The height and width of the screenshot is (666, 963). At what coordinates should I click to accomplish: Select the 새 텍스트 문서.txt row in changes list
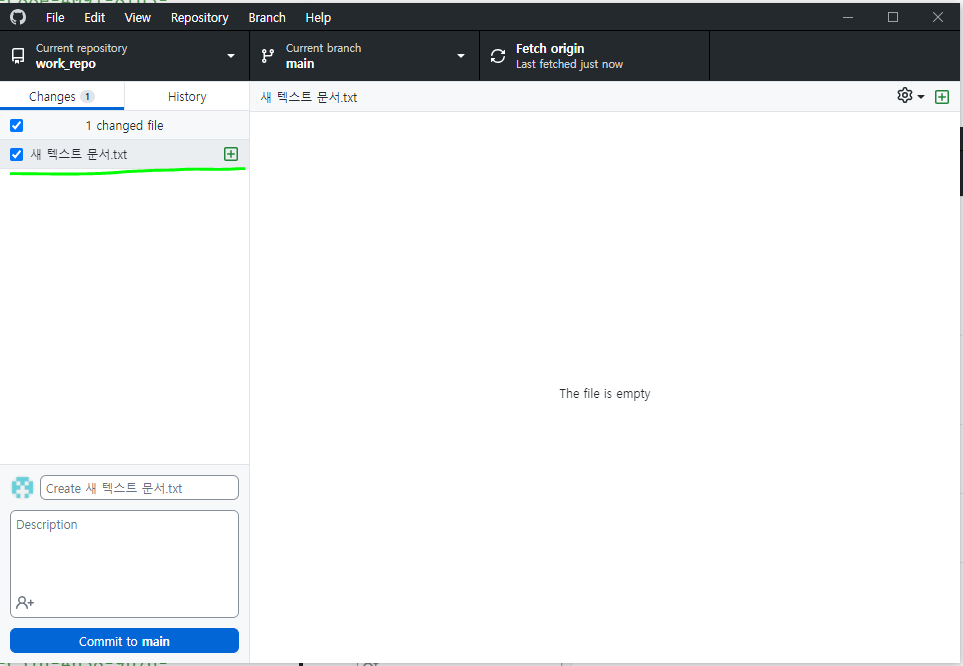[125, 154]
